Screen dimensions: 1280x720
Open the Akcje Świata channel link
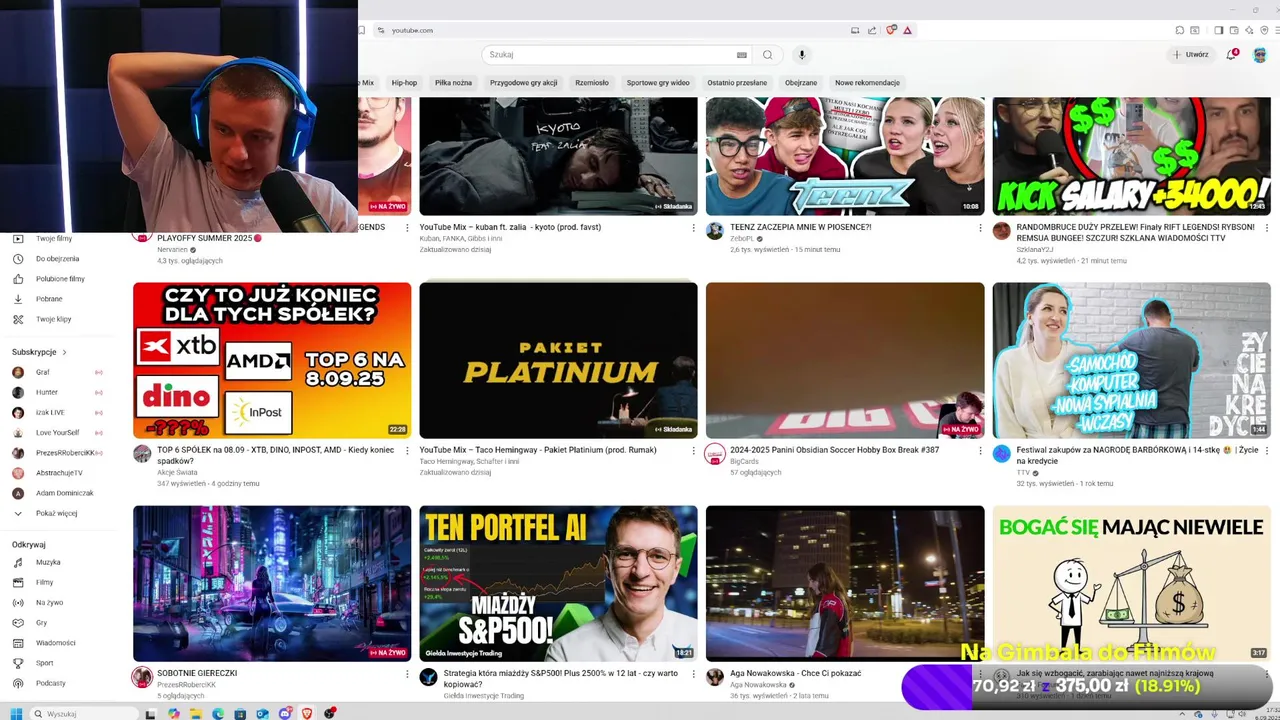click(177, 472)
